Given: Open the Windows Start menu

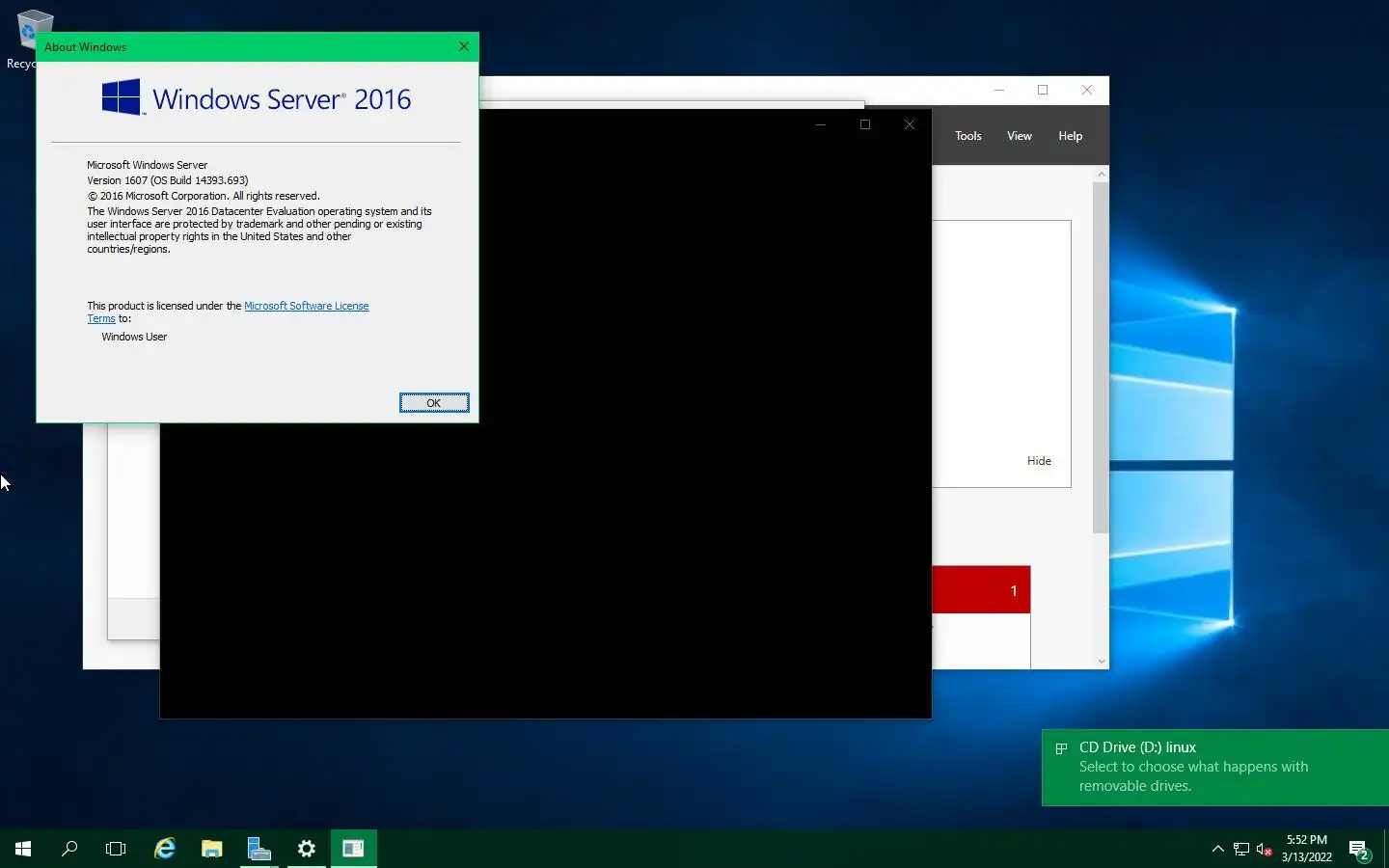Looking at the screenshot, I should (23, 849).
